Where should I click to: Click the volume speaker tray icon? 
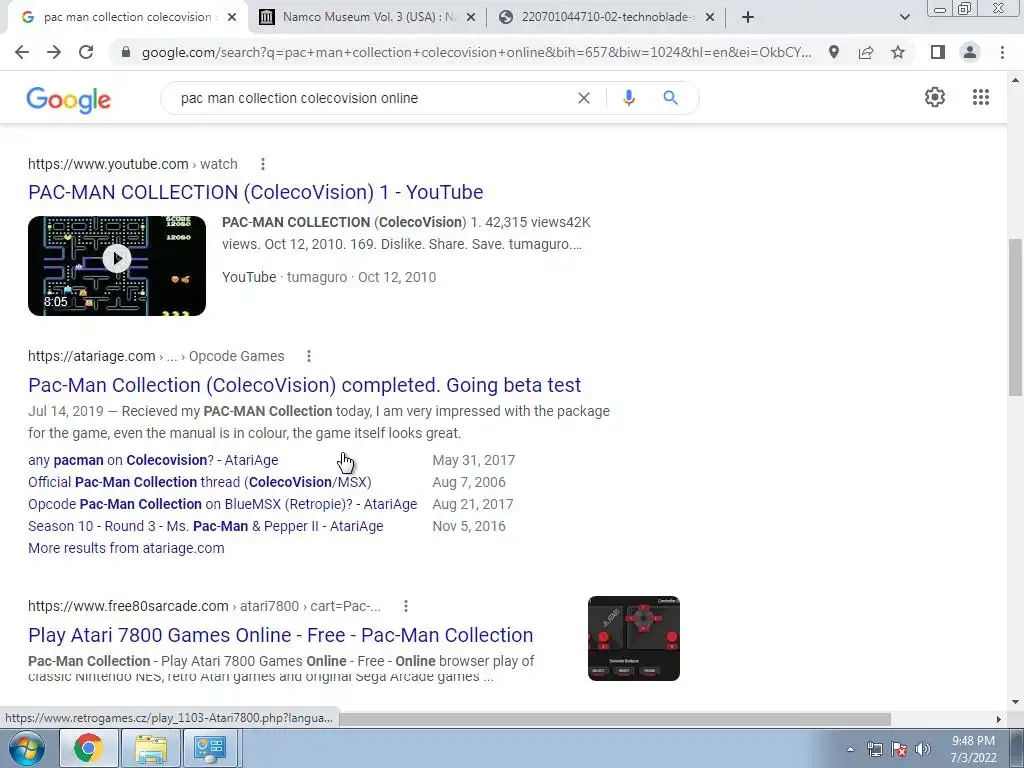click(923, 749)
